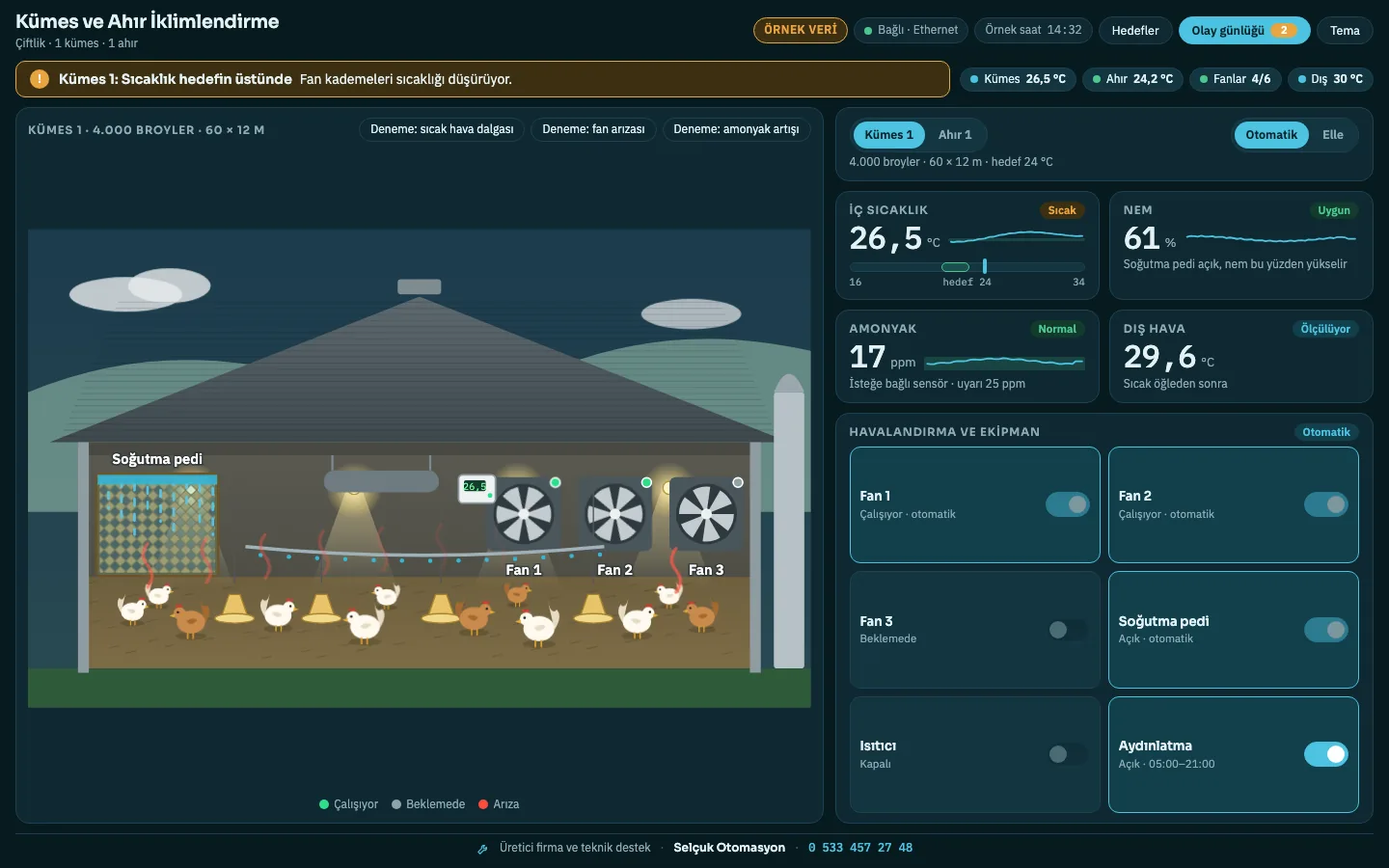Run Deneme: fan arızası scenario
Viewport: 1389px width, 868px height.
coord(593,129)
